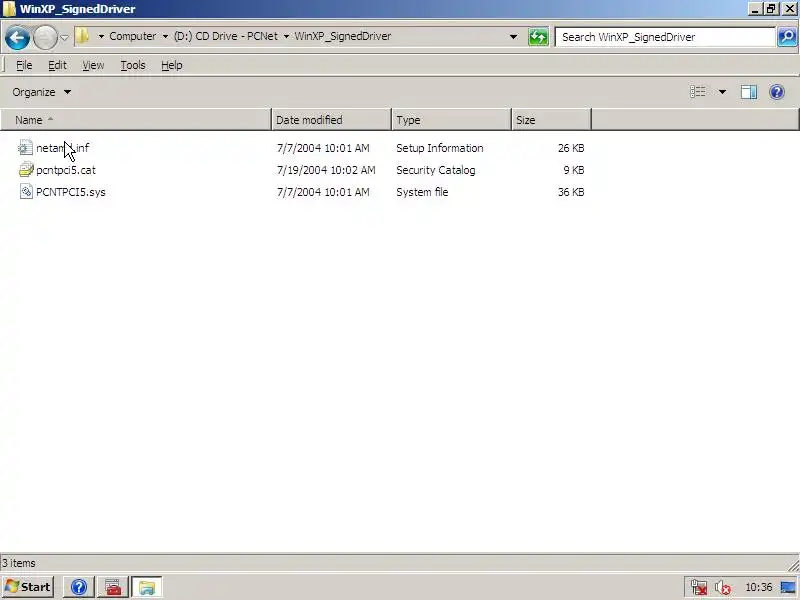Change view using the Views icon
Viewport: 800px width, 600px height.
[x=698, y=92]
